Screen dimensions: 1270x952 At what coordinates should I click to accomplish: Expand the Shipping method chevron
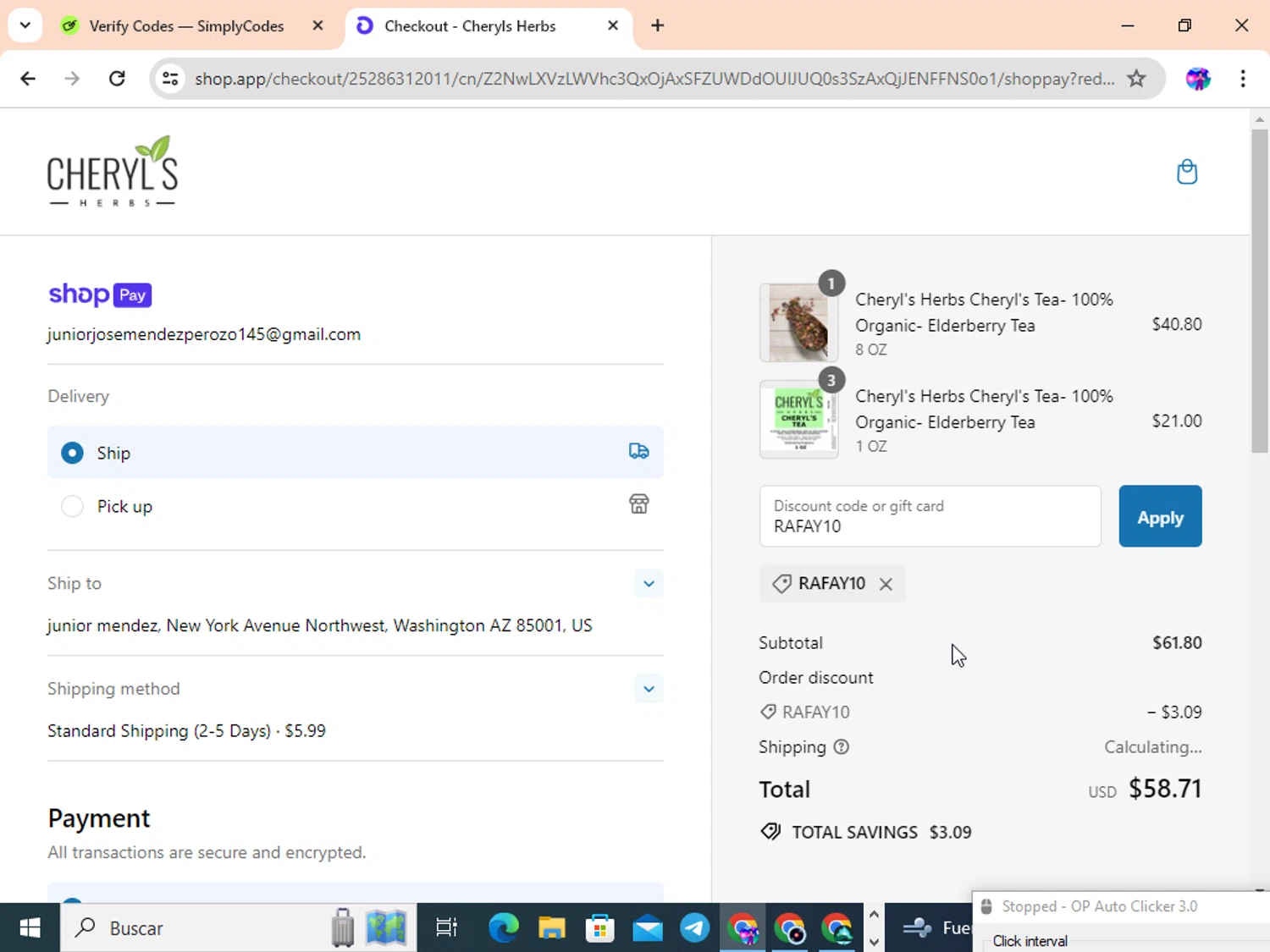click(649, 689)
